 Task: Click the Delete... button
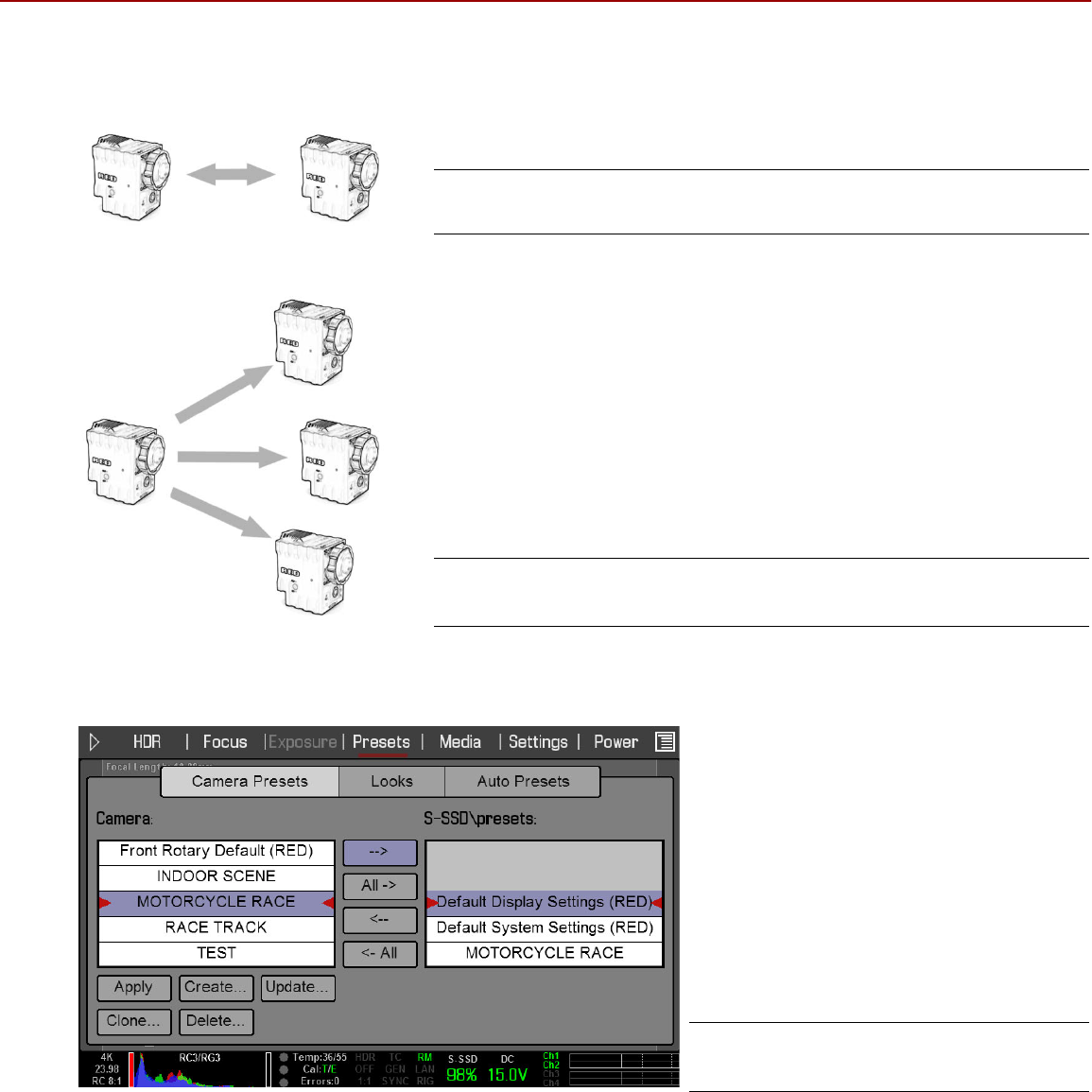(x=216, y=1022)
